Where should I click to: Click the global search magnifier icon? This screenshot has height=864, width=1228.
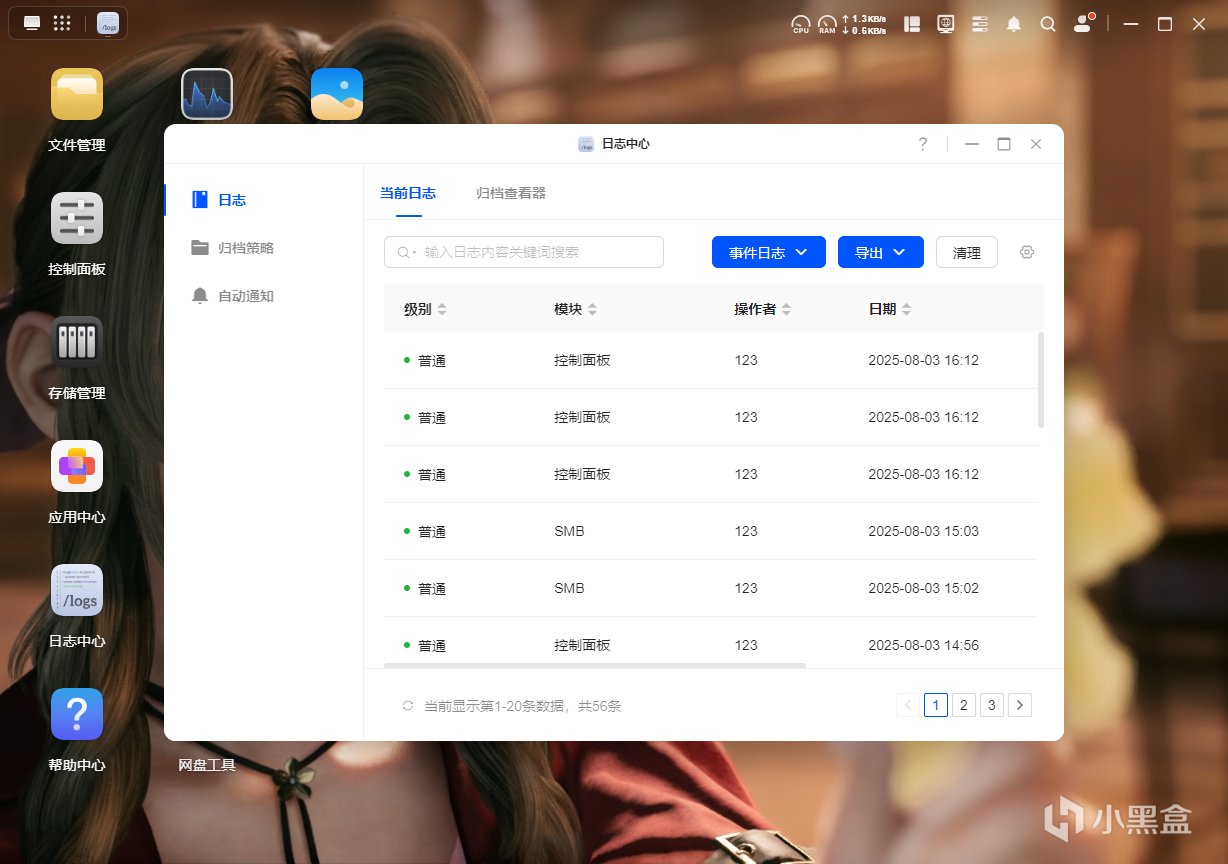[1048, 24]
